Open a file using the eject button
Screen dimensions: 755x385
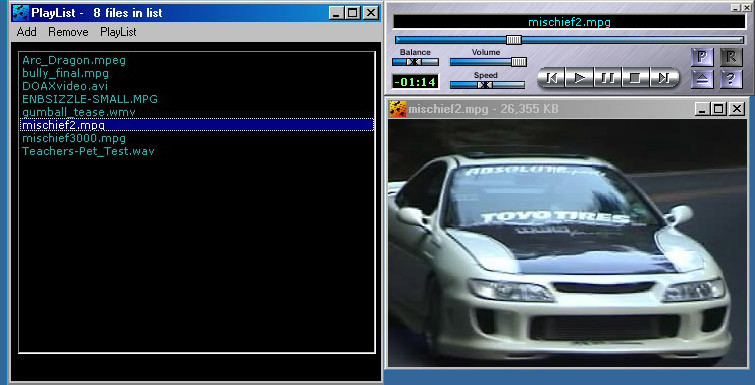[702, 79]
